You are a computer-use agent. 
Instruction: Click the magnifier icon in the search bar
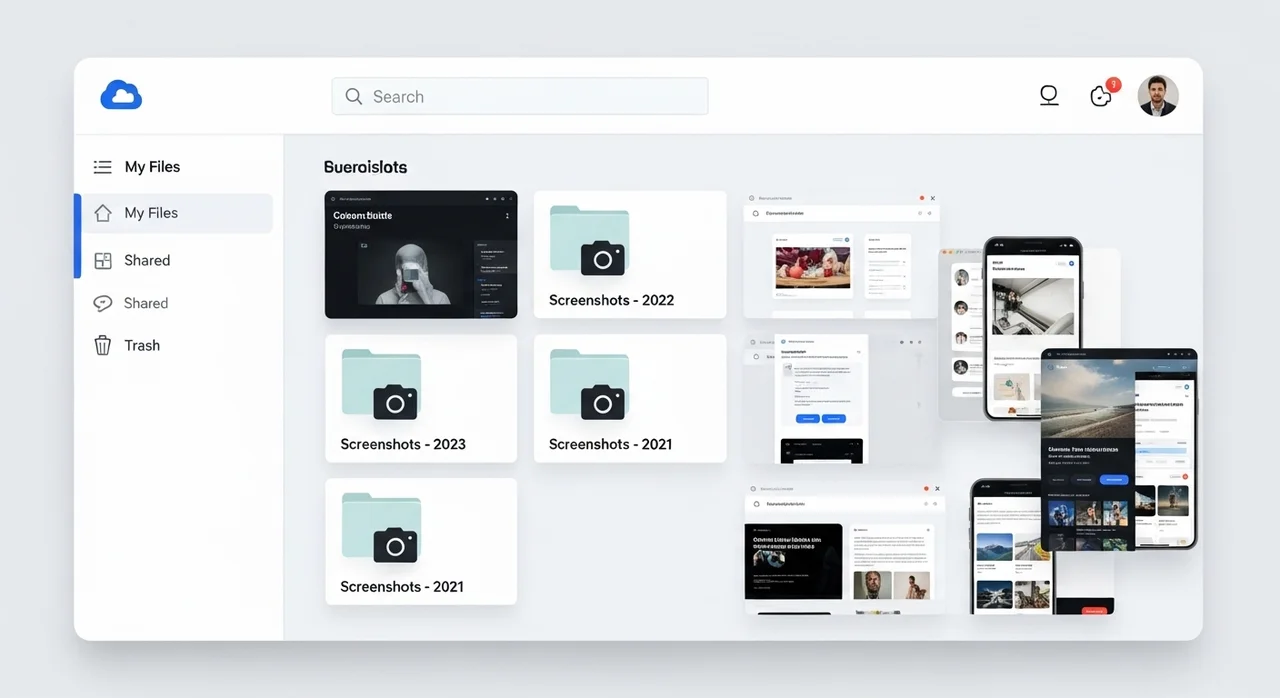point(353,97)
